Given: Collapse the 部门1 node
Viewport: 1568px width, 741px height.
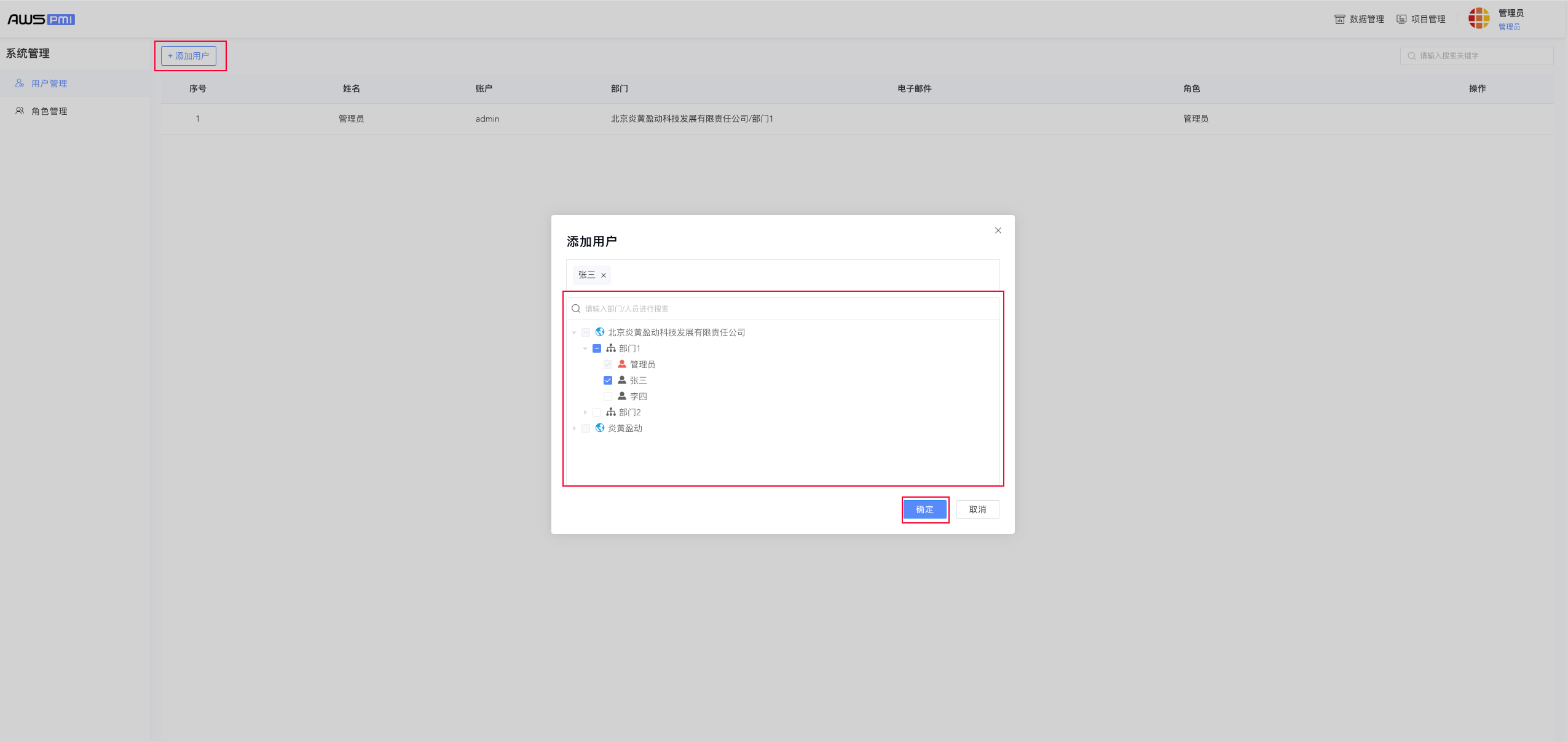Looking at the screenshot, I should coord(585,348).
